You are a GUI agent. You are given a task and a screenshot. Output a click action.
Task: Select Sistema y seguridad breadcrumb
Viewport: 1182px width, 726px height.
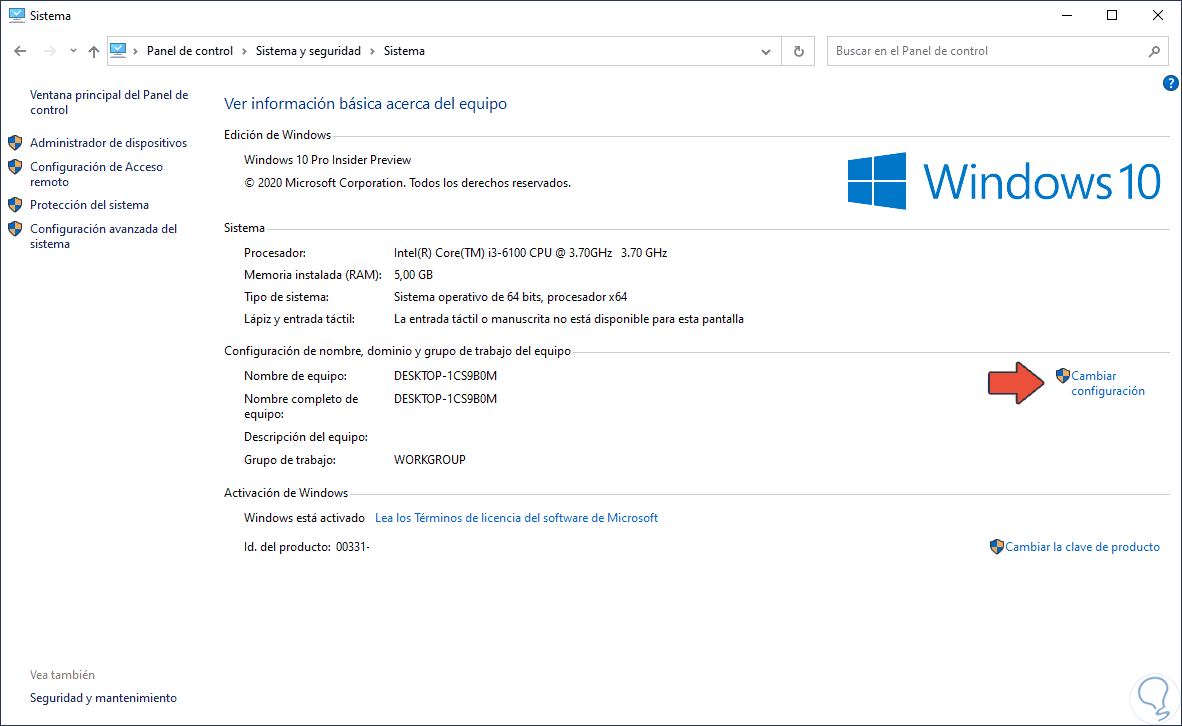pyautogui.click(x=308, y=51)
